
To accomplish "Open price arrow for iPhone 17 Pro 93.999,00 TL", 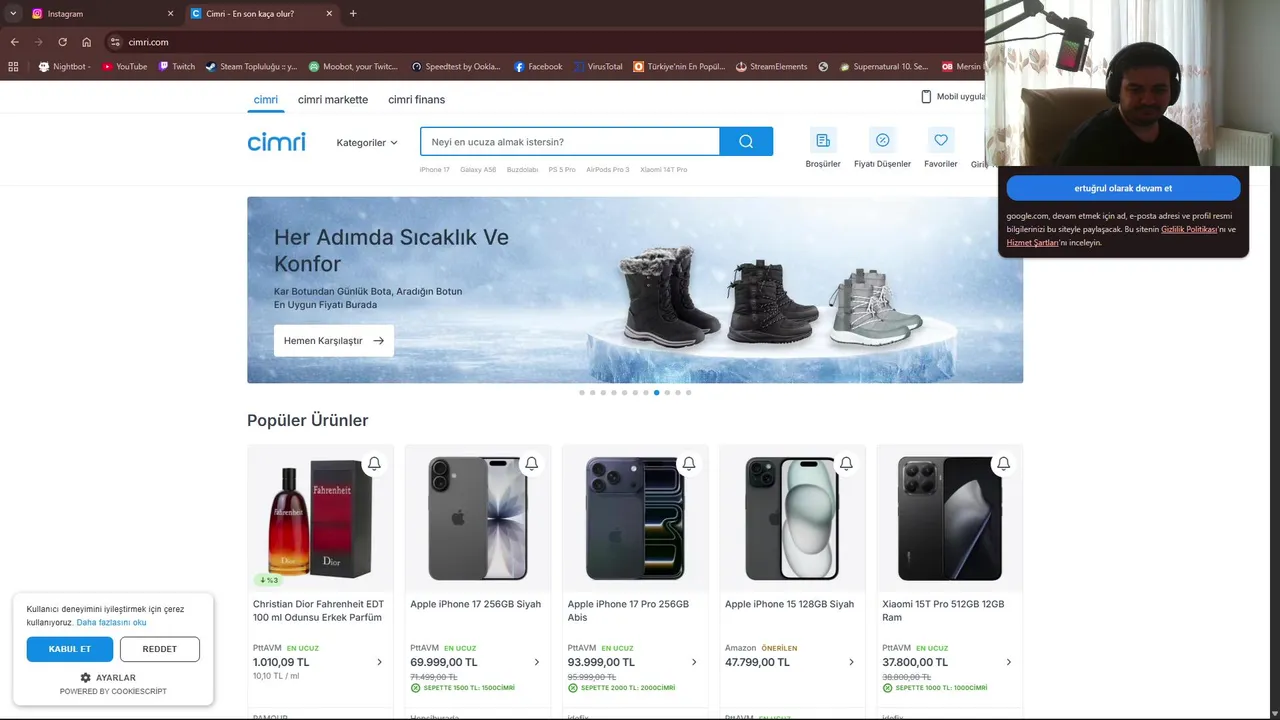I will (x=694, y=662).
